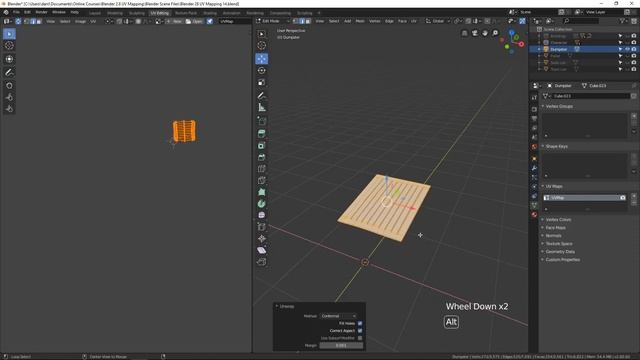Click the viewport zoom magnifier icon

tap(495, 33)
